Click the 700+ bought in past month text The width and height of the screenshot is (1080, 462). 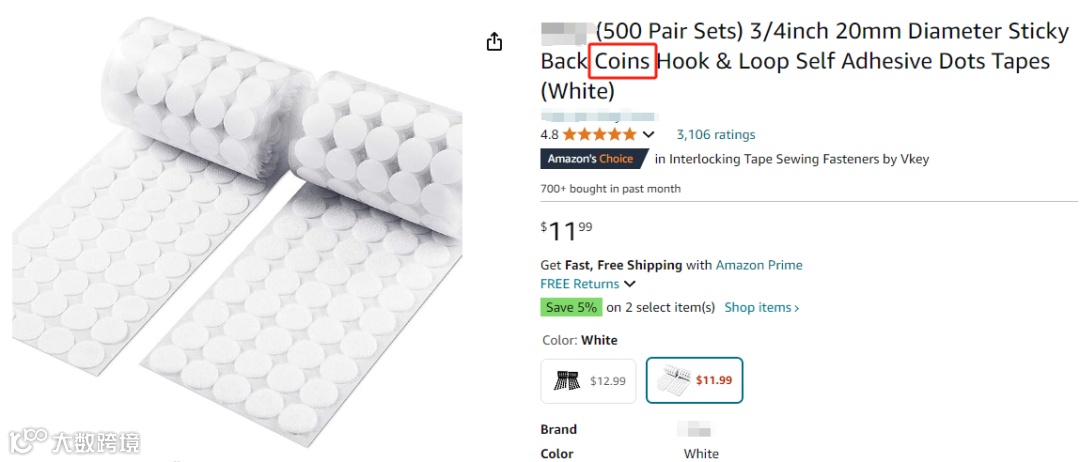tap(610, 189)
